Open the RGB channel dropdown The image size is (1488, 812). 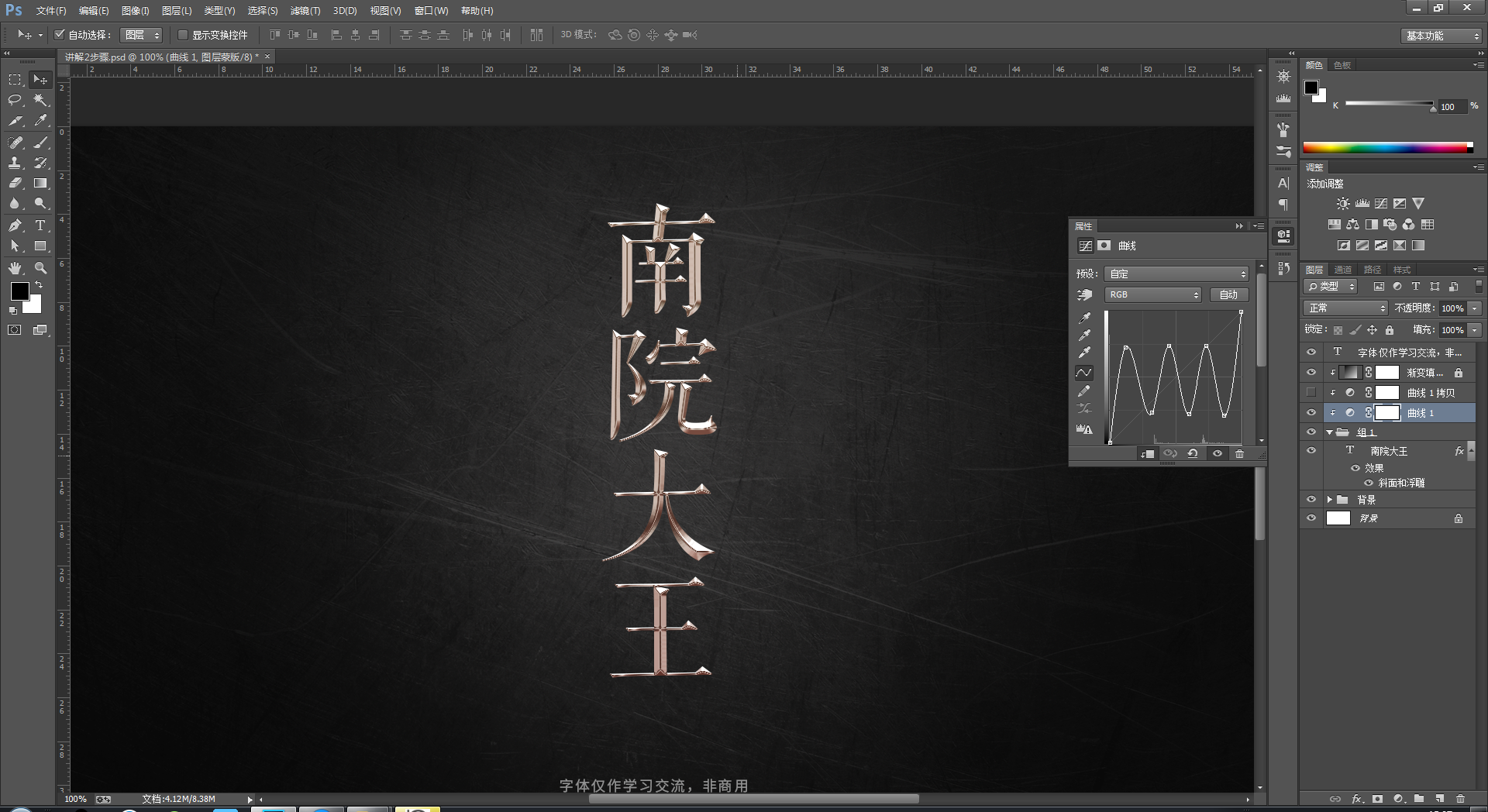[x=1152, y=294]
